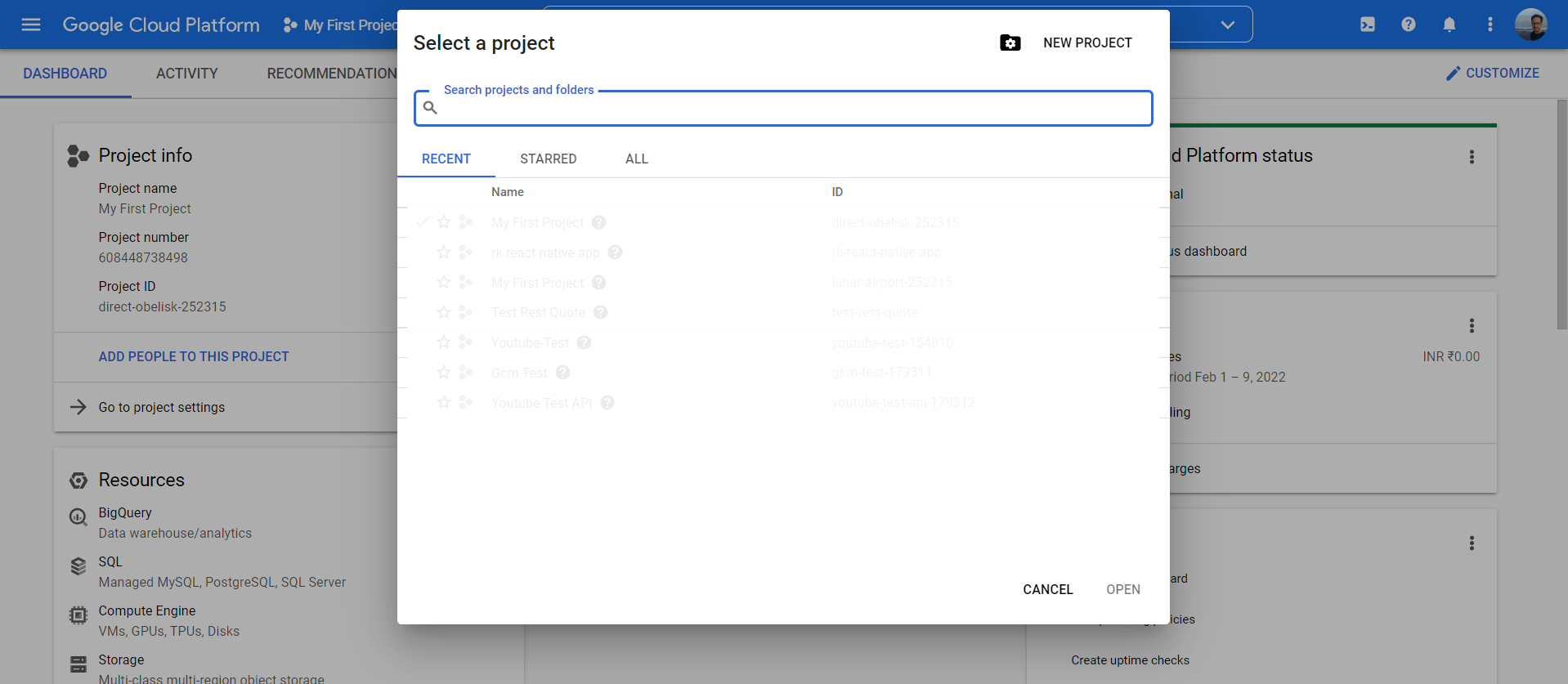Star the Test Rest Quote project
This screenshot has height=684, width=1568.
click(444, 312)
